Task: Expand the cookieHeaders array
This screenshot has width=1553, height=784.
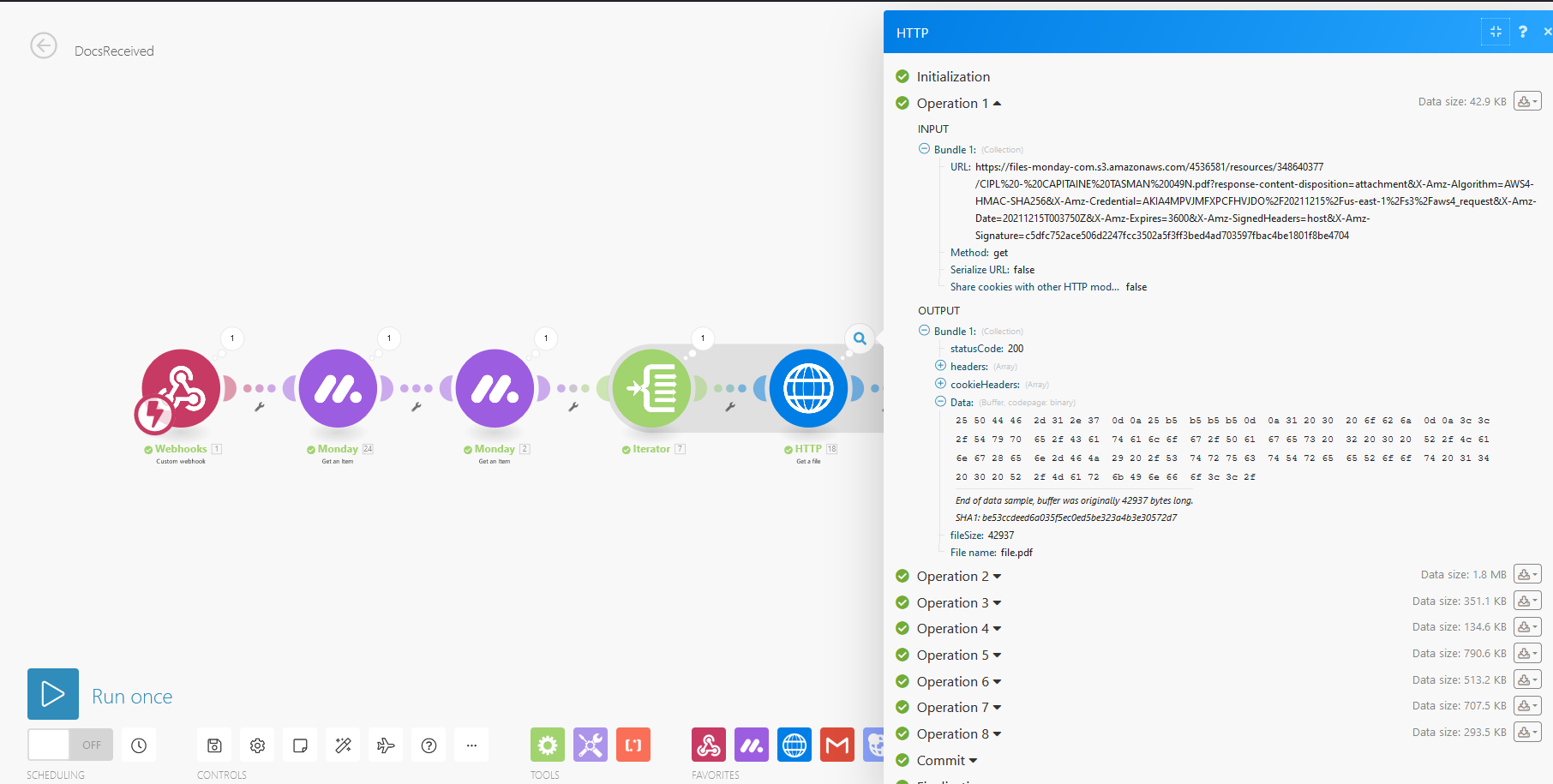Action: coord(940,383)
